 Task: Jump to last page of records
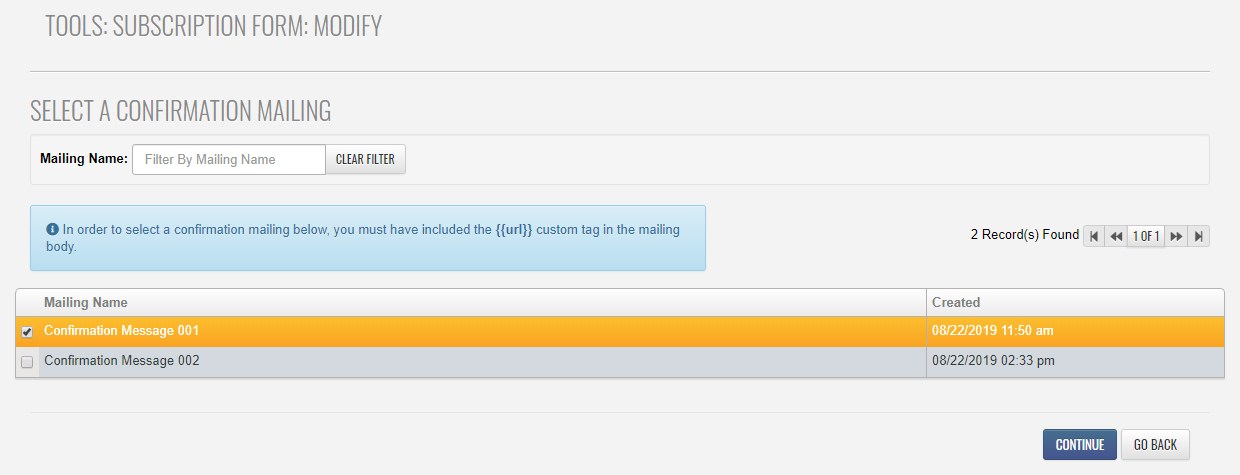coord(1199,236)
